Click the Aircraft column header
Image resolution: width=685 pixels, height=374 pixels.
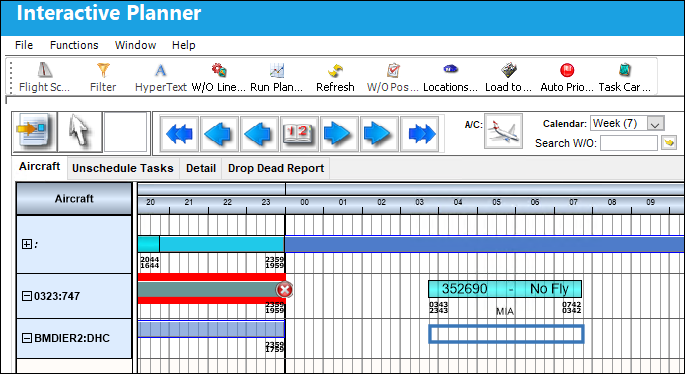74,199
